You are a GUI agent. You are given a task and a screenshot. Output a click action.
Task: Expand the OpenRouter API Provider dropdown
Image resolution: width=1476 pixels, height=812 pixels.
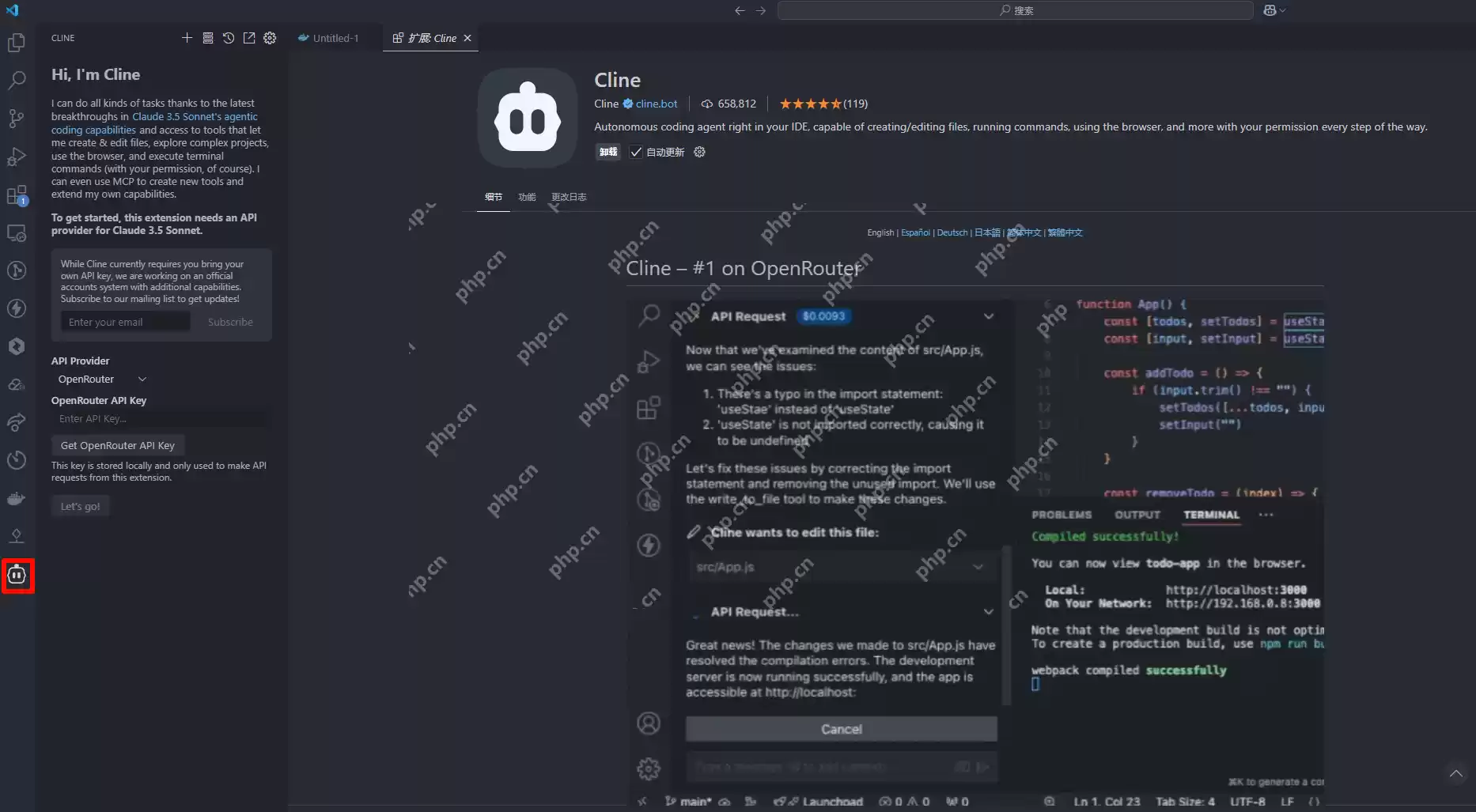click(x=103, y=380)
